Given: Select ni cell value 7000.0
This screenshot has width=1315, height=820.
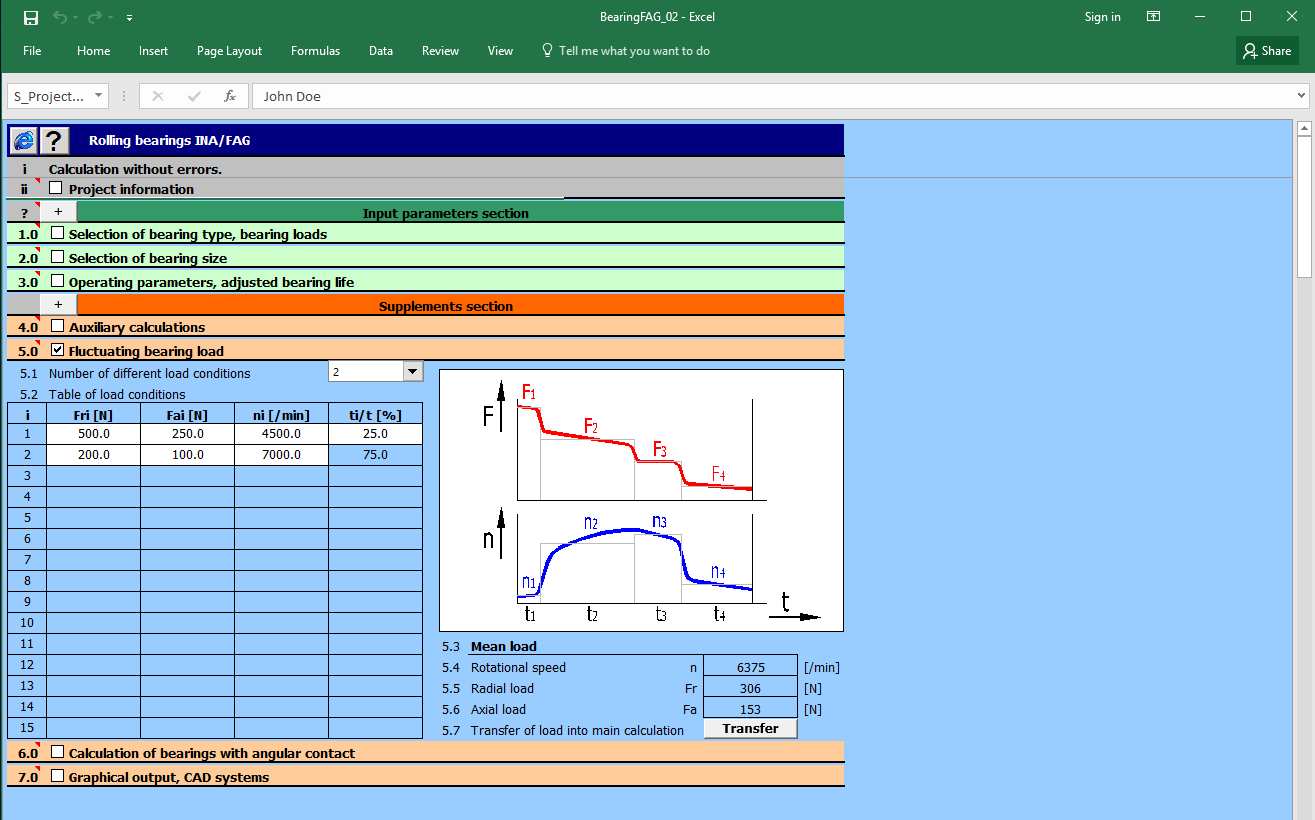Looking at the screenshot, I should 281,455.
